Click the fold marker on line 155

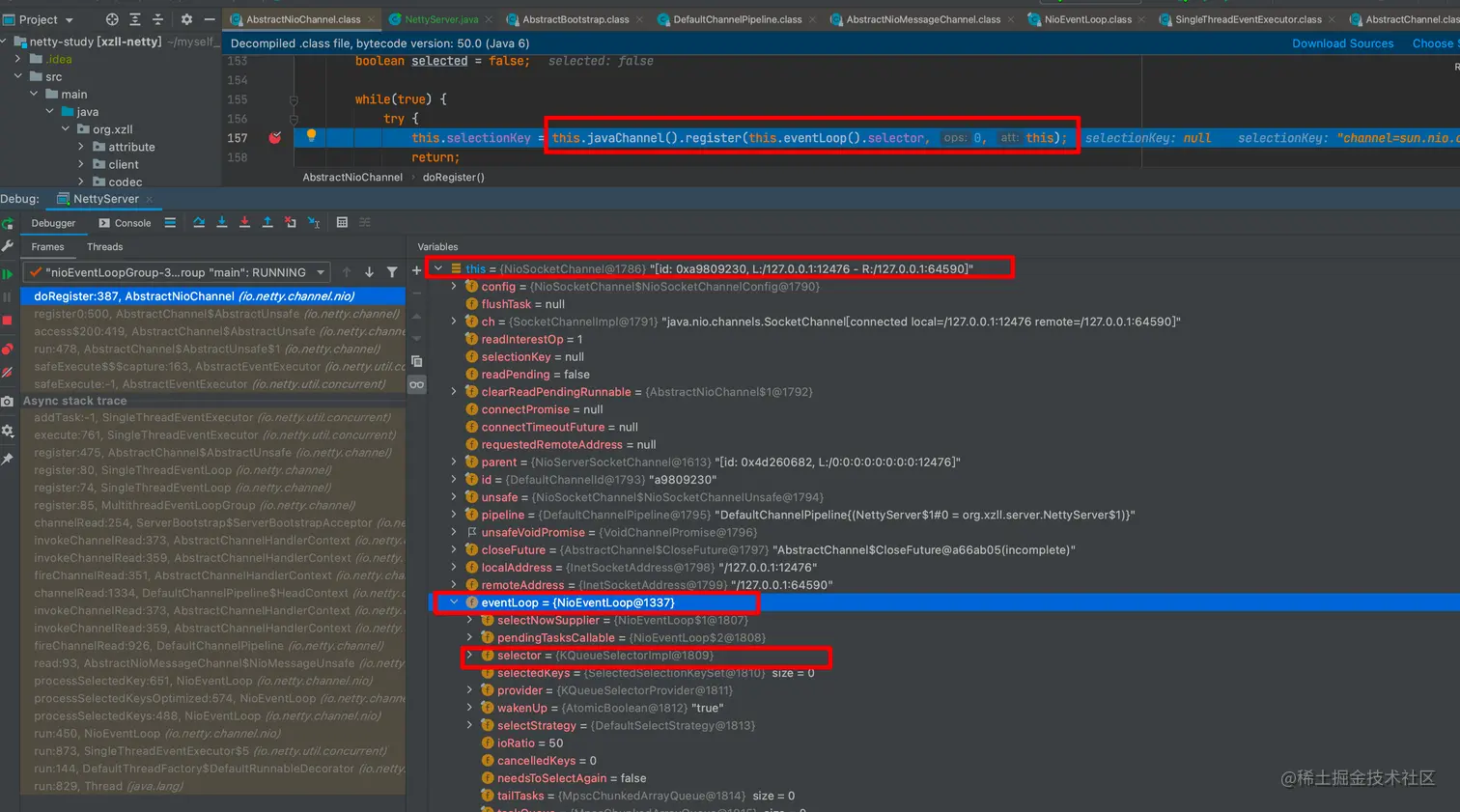pyautogui.click(x=294, y=99)
